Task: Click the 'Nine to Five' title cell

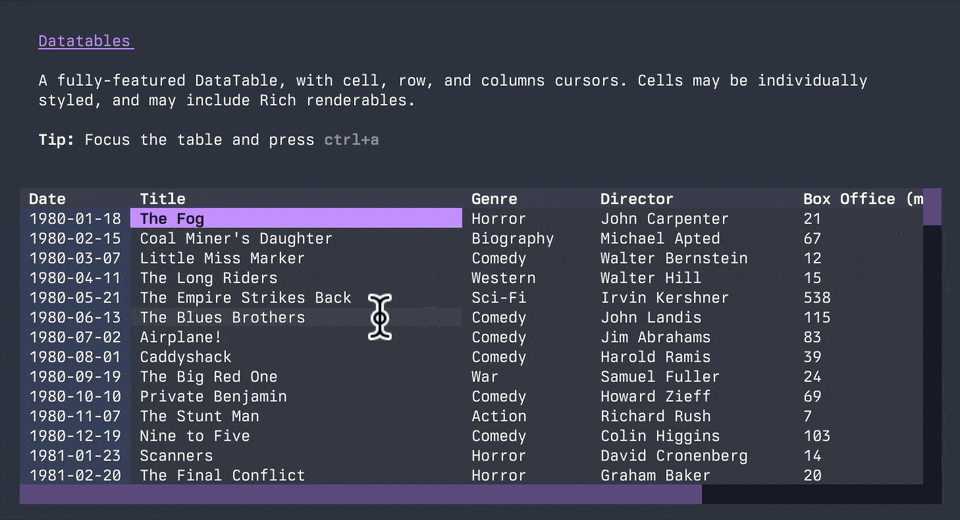Action: (195, 436)
